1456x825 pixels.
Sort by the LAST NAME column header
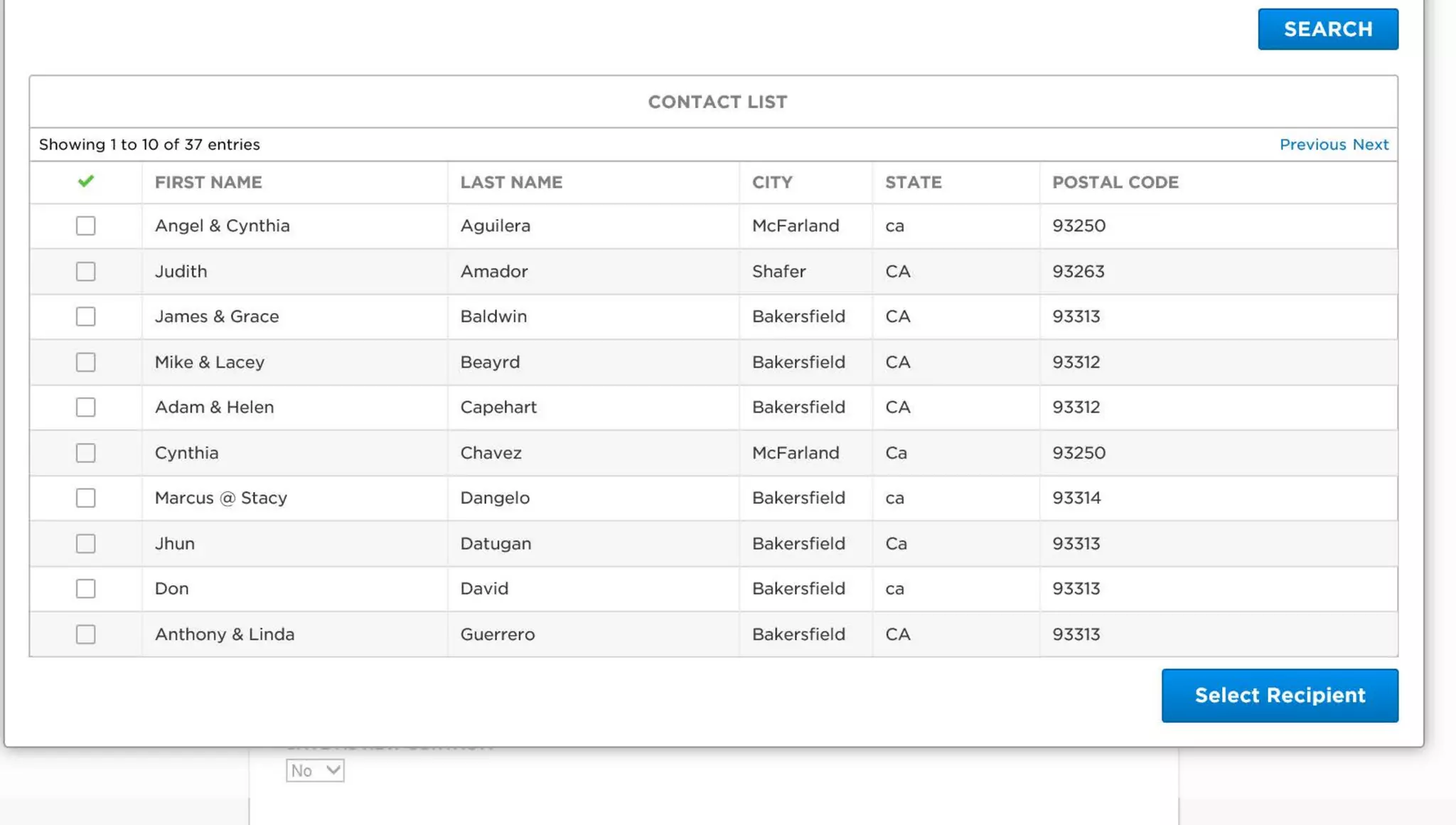(511, 183)
